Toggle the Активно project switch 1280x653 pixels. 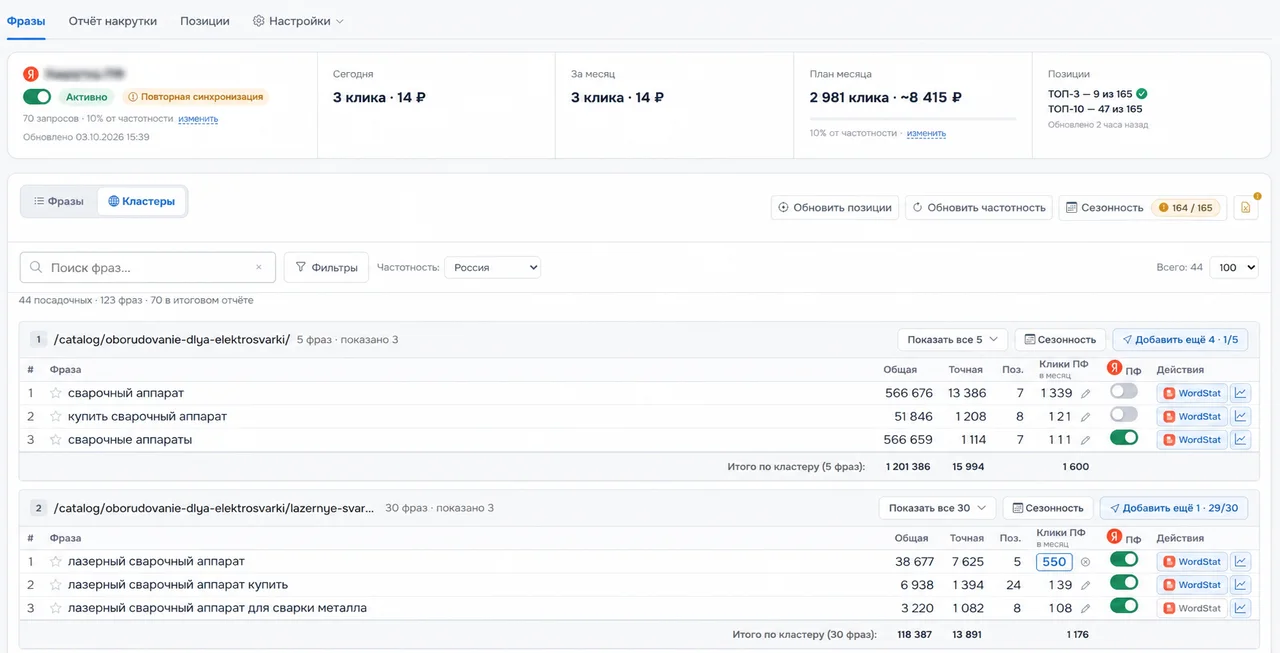coord(37,97)
